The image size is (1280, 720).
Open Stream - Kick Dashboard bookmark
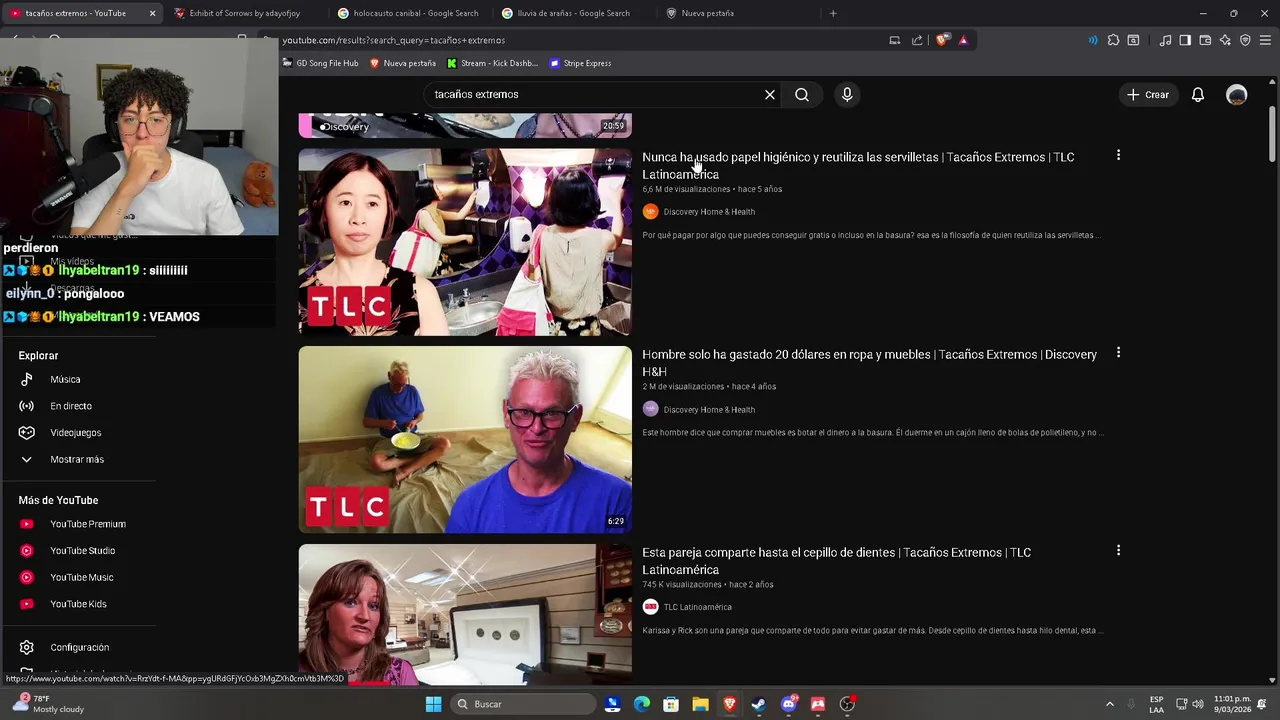click(492, 63)
